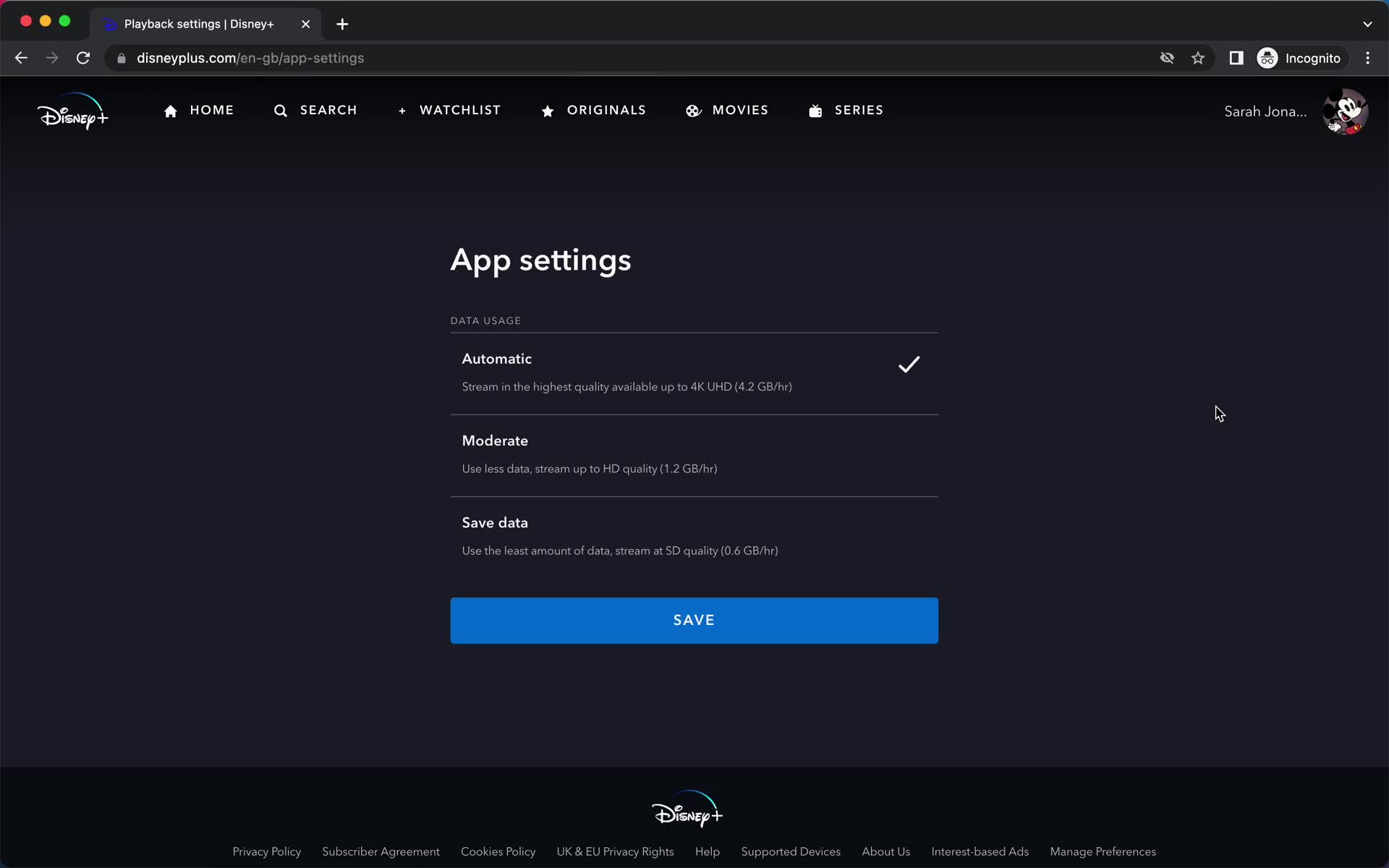This screenshot has width=1389, height=868.
Task: Click the Movies film reel icon
Action: 693,111
